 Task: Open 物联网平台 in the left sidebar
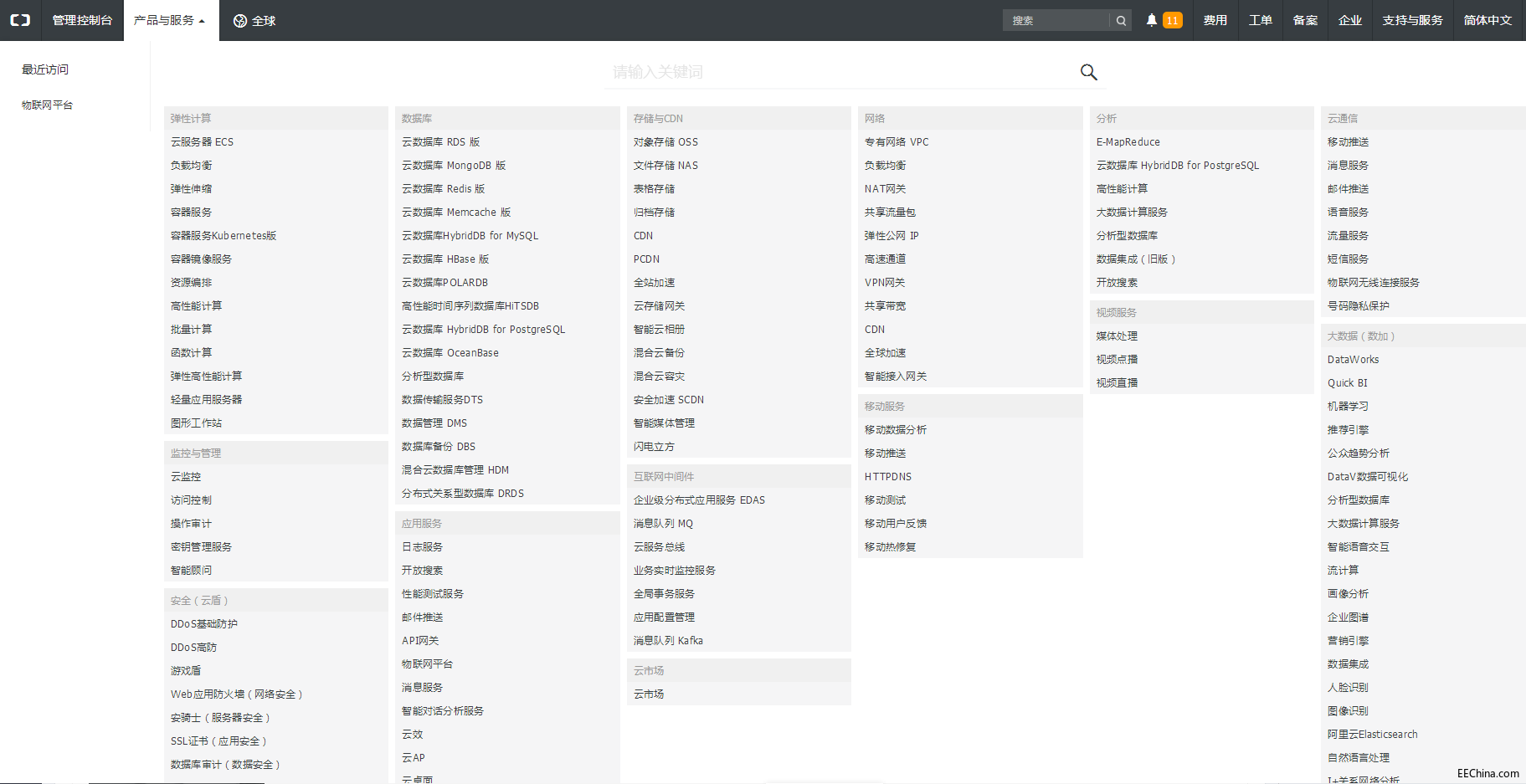point(47,105)
